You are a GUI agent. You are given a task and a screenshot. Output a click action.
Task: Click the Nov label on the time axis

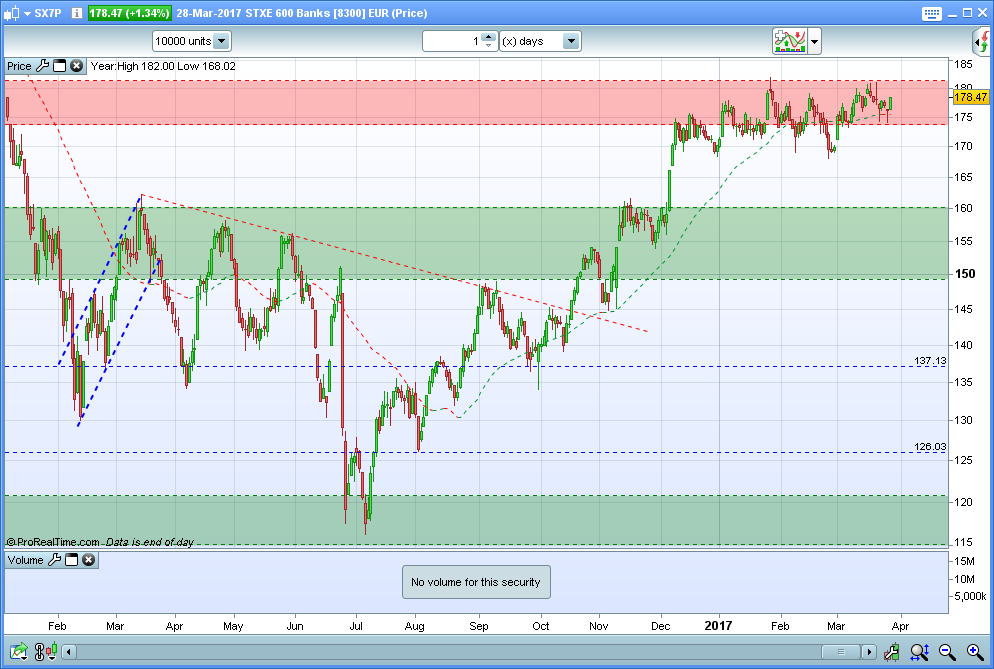point(598,627)
